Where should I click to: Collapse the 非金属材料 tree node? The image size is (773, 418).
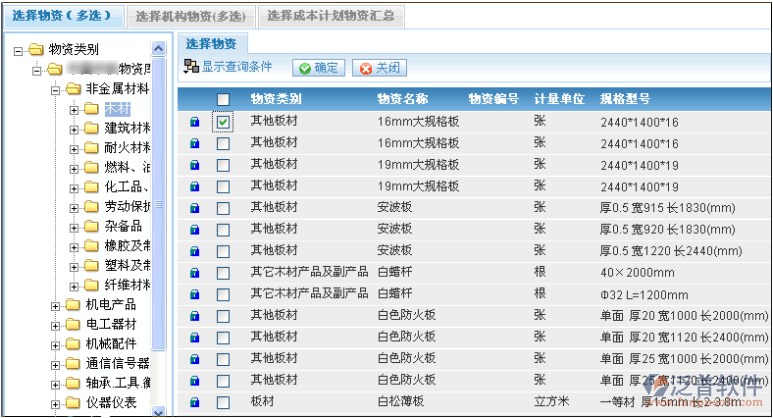click(56, 89)
